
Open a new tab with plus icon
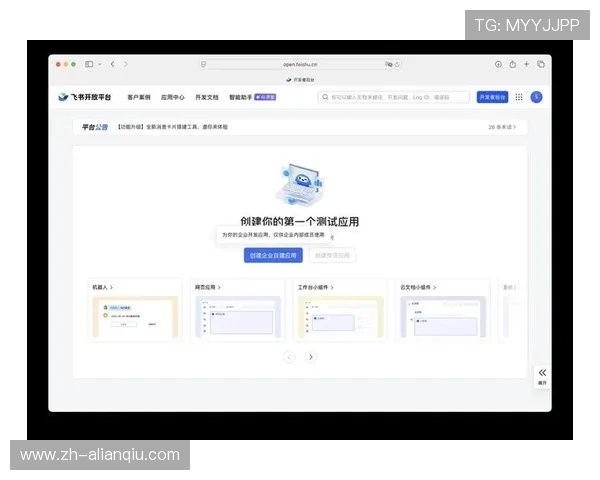(x=527, y=64)
